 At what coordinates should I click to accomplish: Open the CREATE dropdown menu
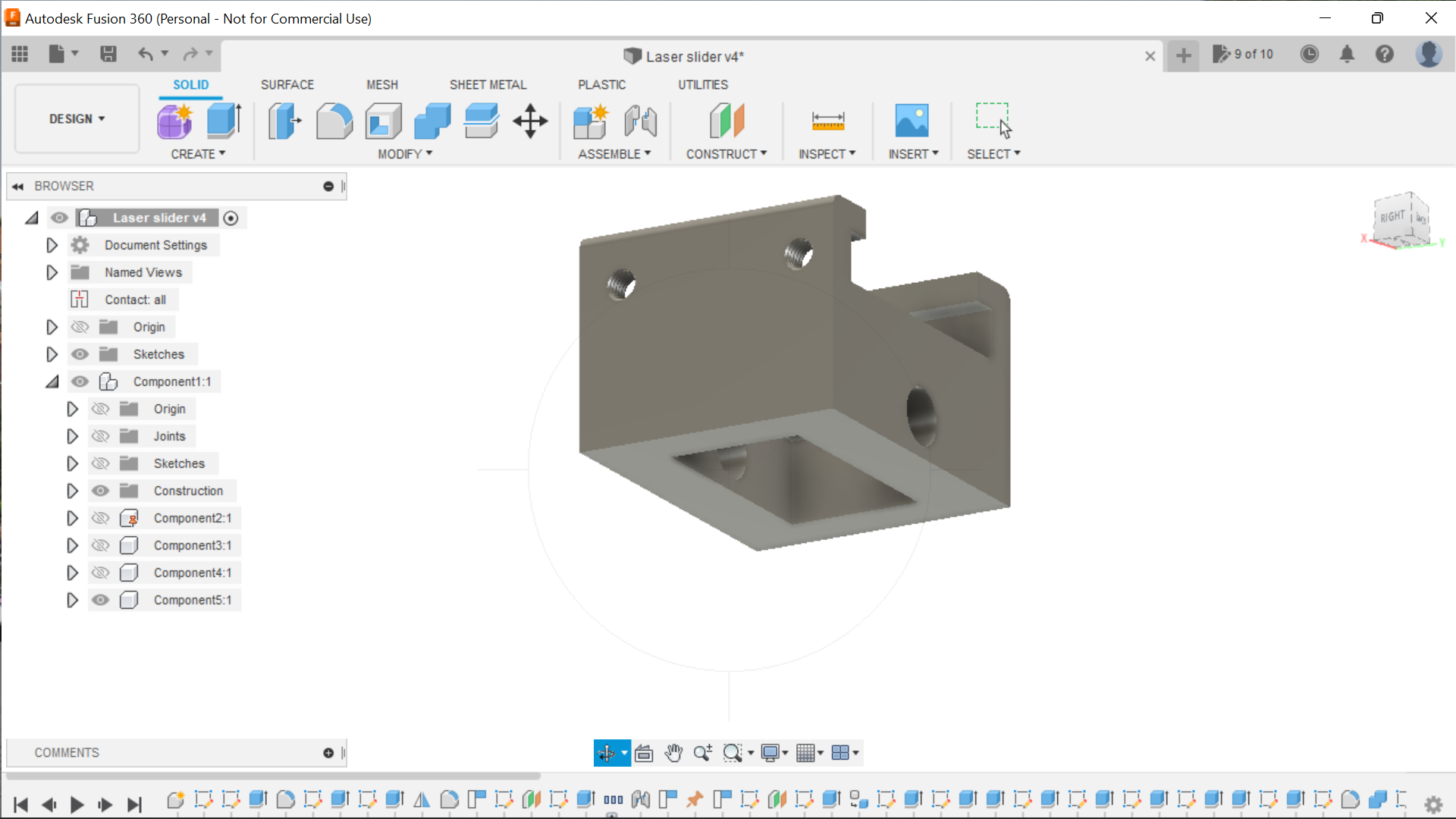click(x=198, y=154)
